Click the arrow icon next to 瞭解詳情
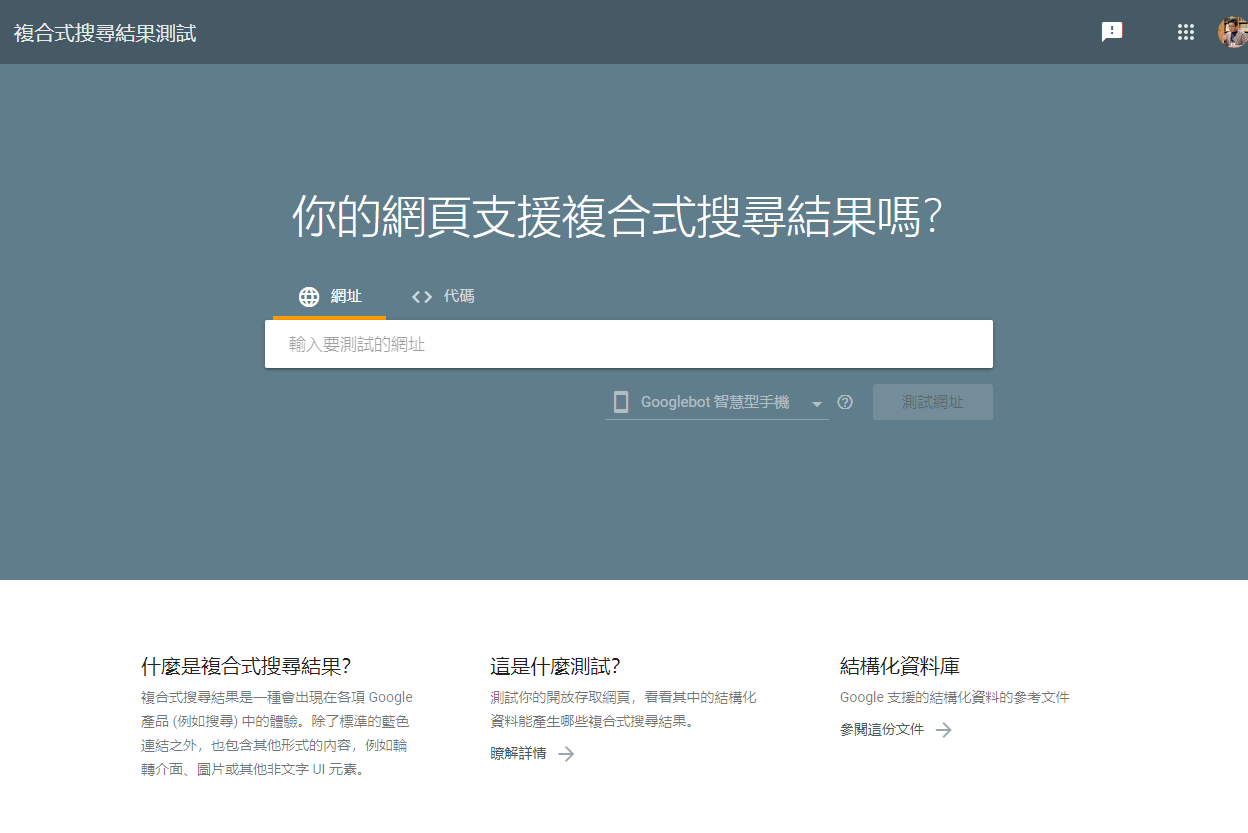This screenshot has height=833, width=1248. (x=566, y=754)
